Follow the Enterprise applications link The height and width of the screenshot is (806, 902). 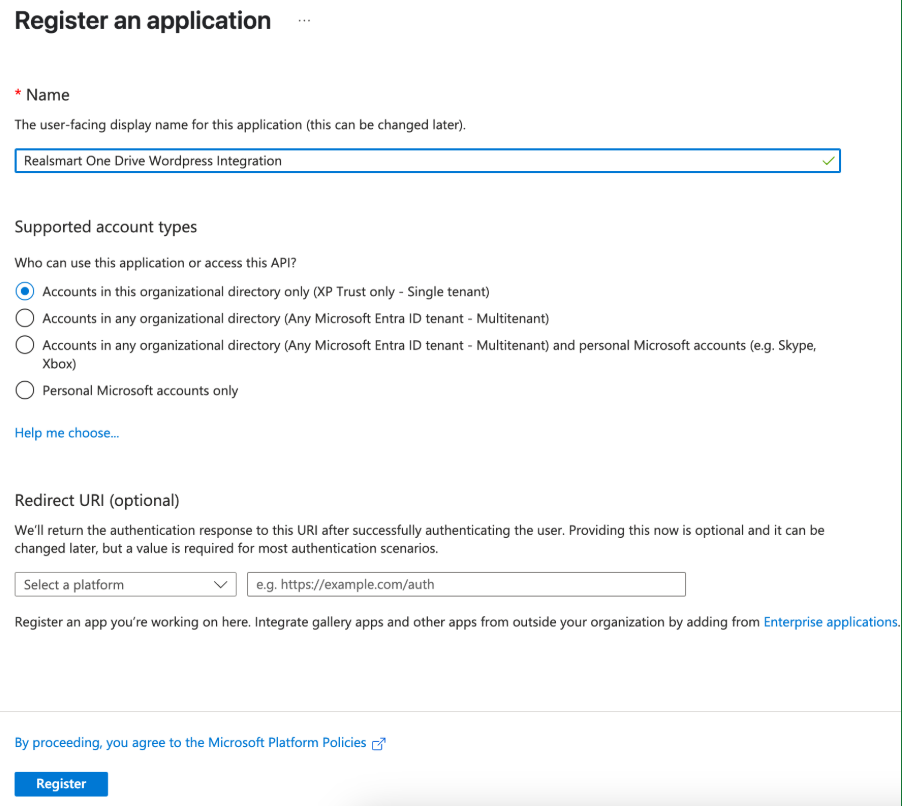point(830,622)
